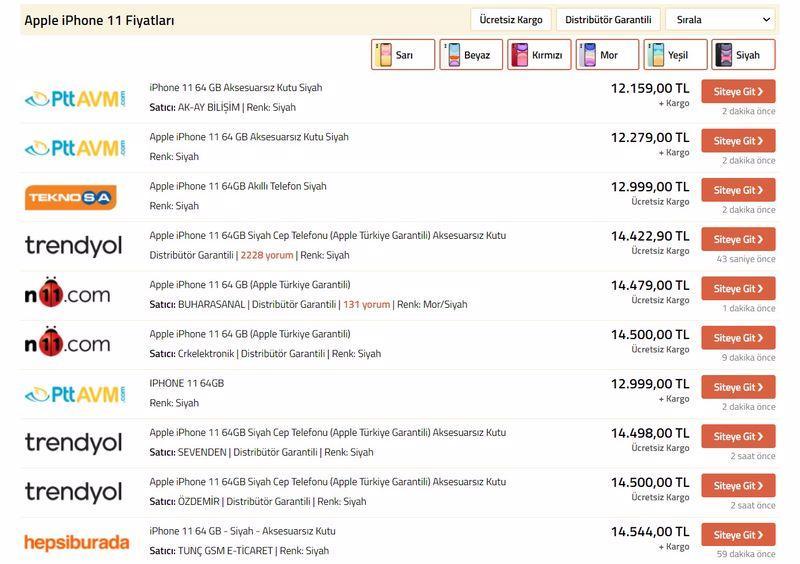Open the Sırala sort dropdown
The width and height of the screenshot is (800, 564).
coord(720,20)
